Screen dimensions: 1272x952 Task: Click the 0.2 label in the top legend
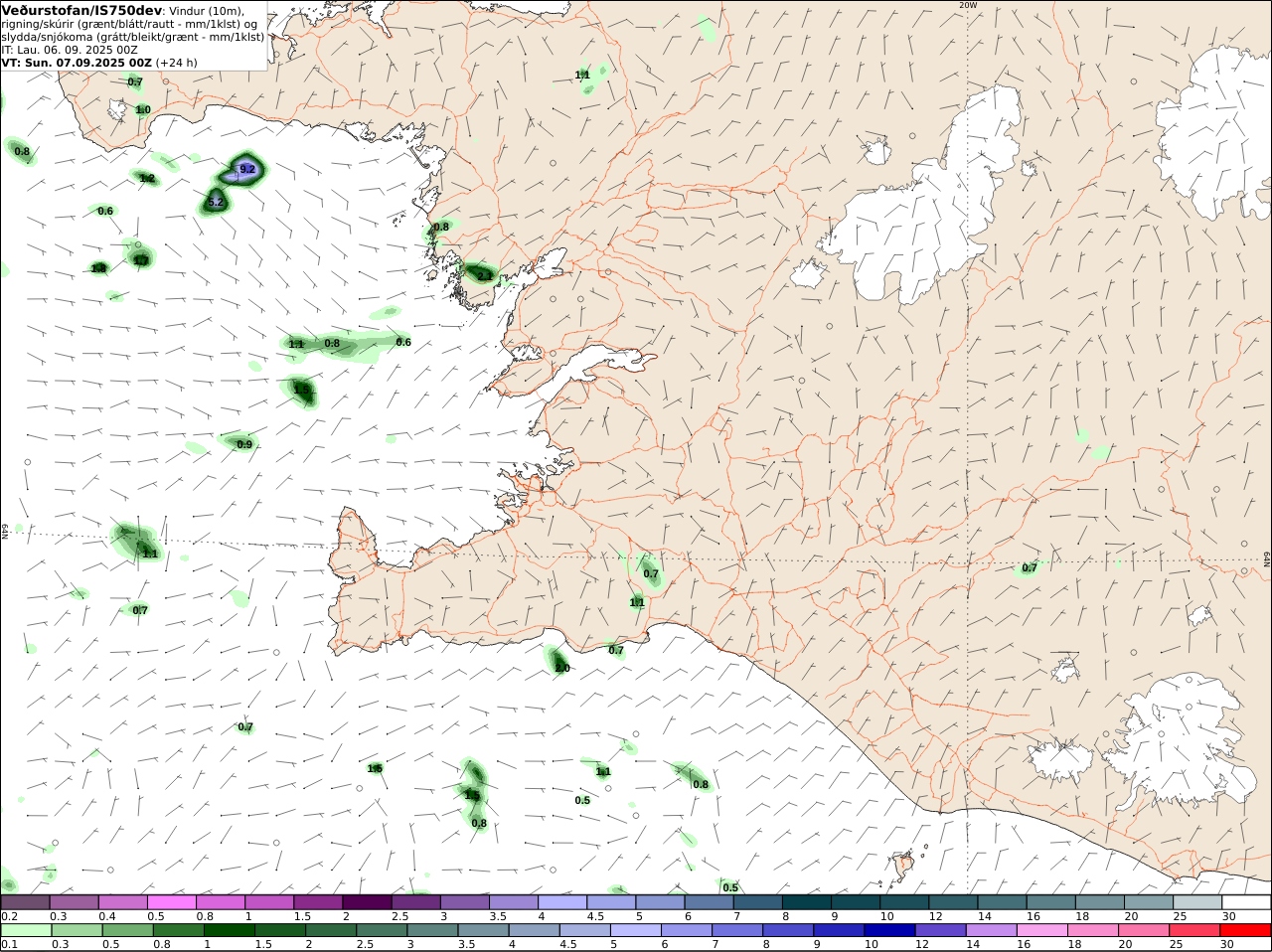10,916
